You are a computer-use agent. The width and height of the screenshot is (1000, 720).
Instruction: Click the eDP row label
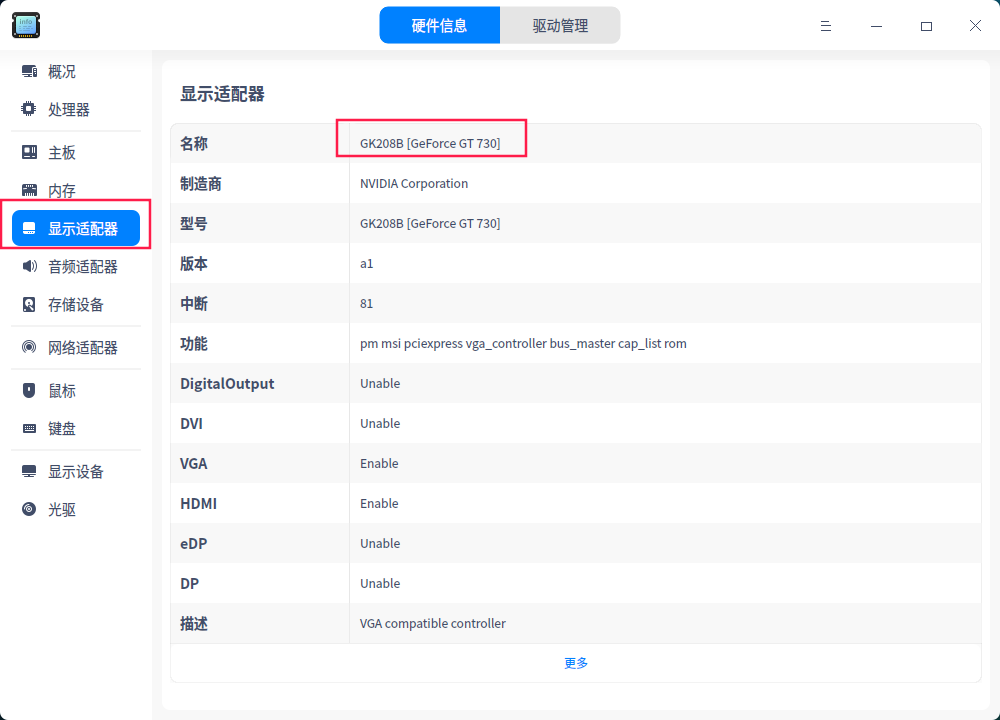coord(194,543)
